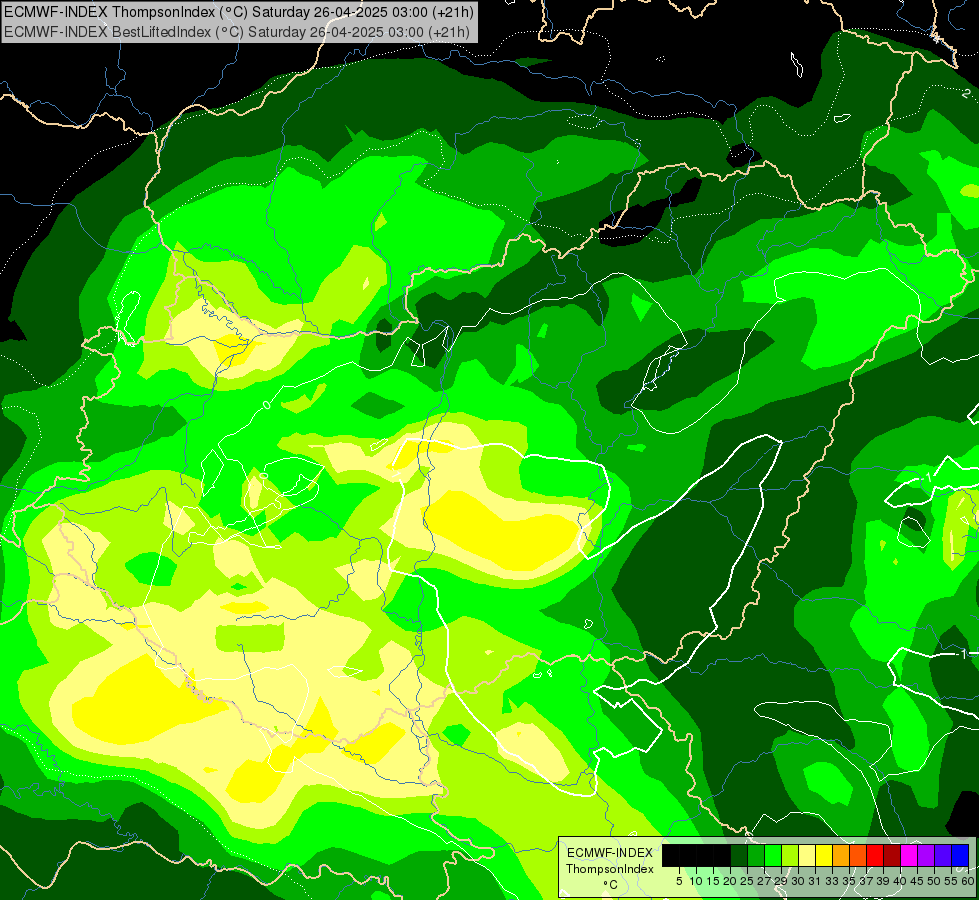The image size is (979, 900).
Task: Select the orange legend swatch 33-35
Action: coord(841,855)
